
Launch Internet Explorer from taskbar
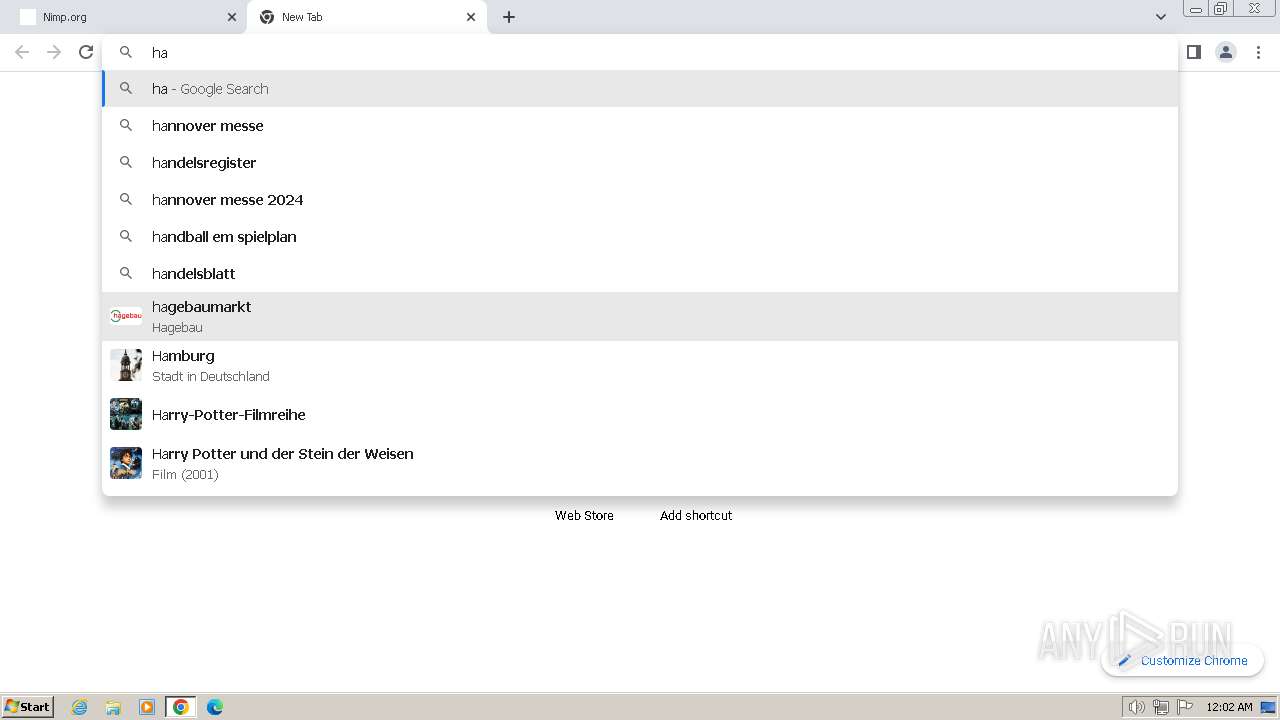(x=80, y=707)
